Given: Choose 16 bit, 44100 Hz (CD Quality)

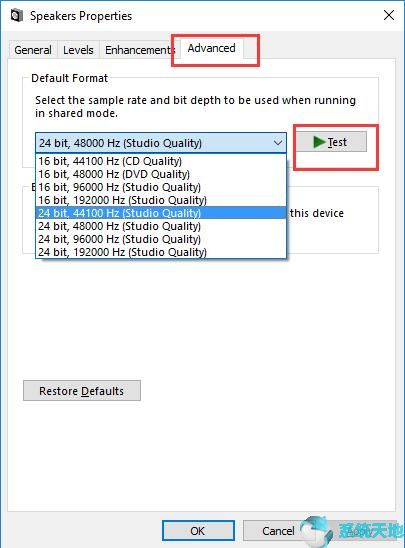Looking at the screenshot, I should [x=161, y=161].
